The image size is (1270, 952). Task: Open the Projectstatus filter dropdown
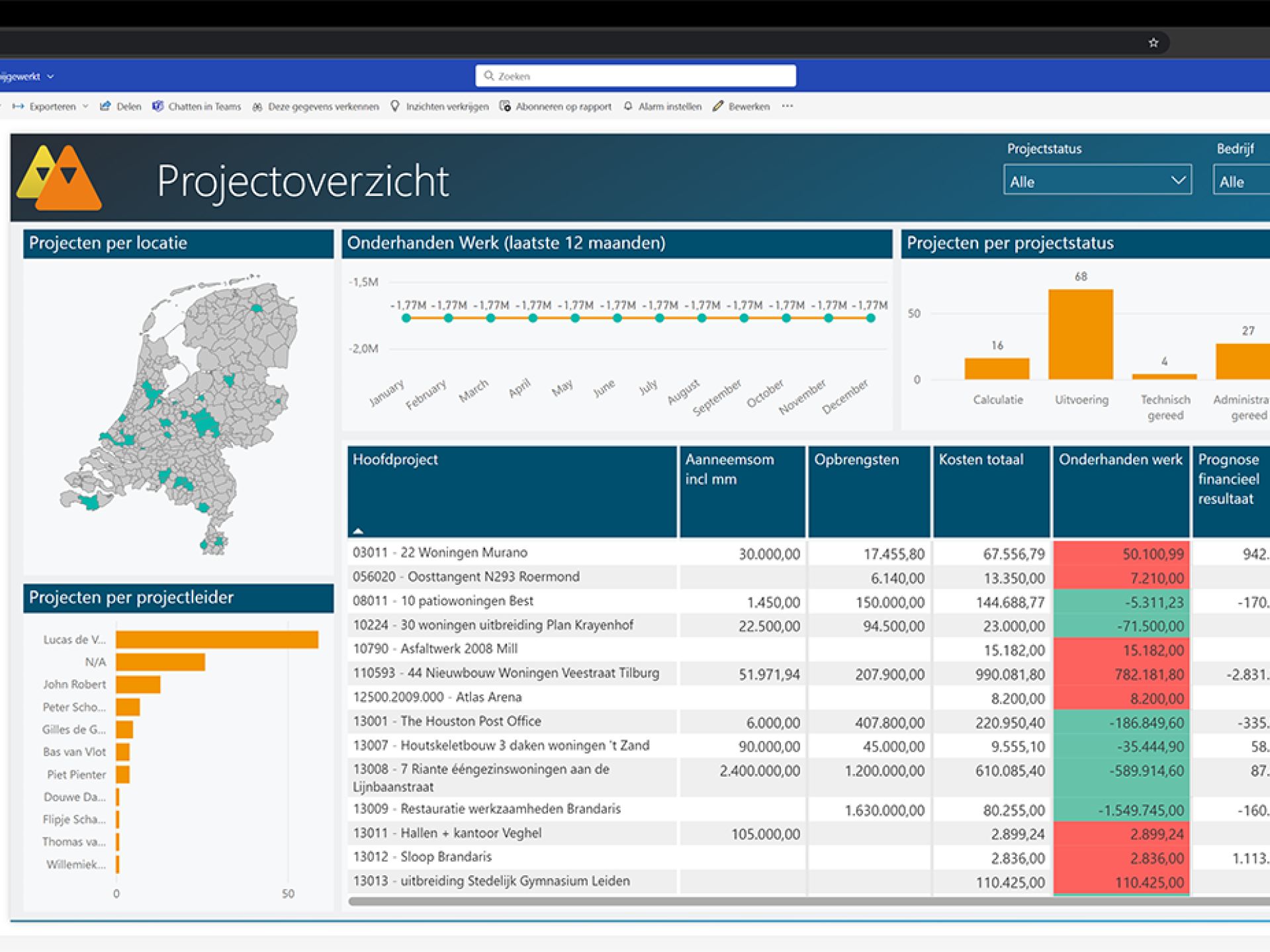click(x=1097, y=181)
